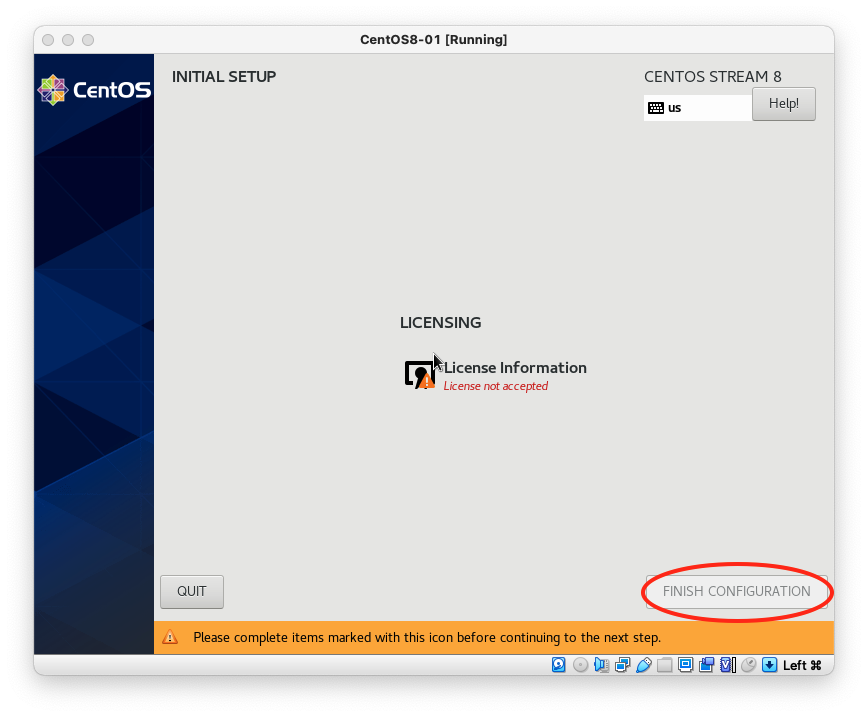This screenshot has height=717, width=868.
Task: Click the us keyboard layout field
Action: click(698, 108)
